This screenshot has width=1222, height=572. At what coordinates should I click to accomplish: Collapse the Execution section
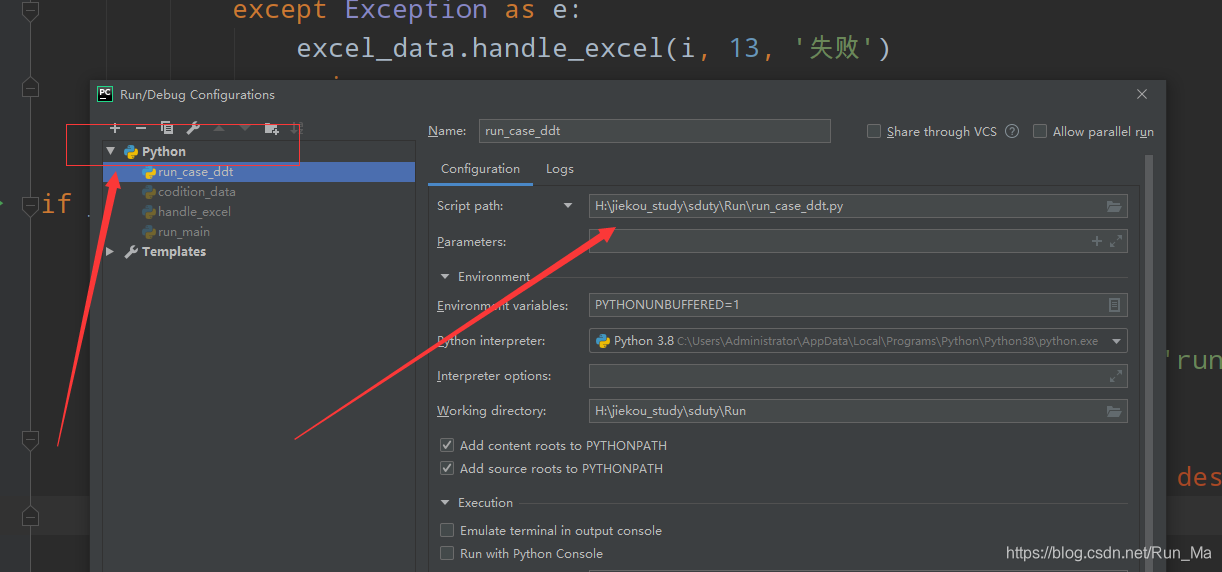click(445, 503)
